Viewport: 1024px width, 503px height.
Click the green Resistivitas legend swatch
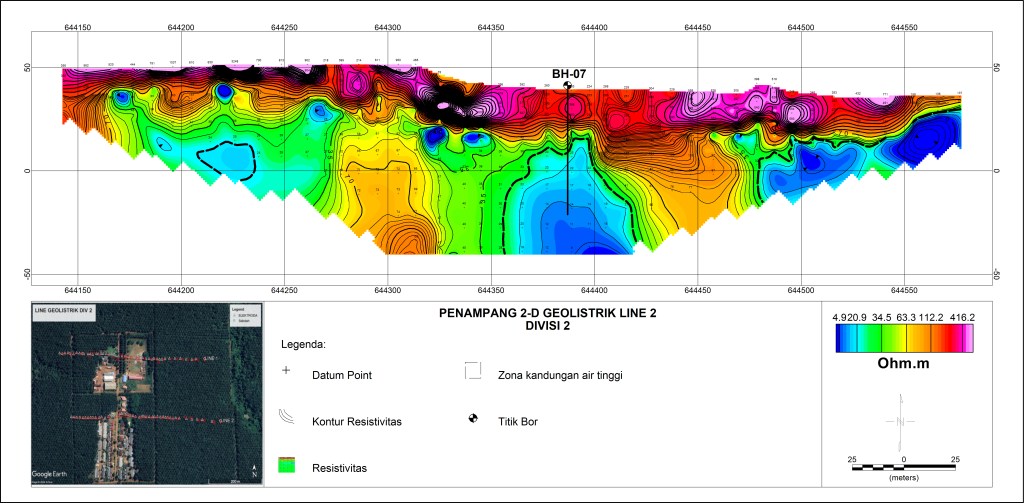pos(286,465)
